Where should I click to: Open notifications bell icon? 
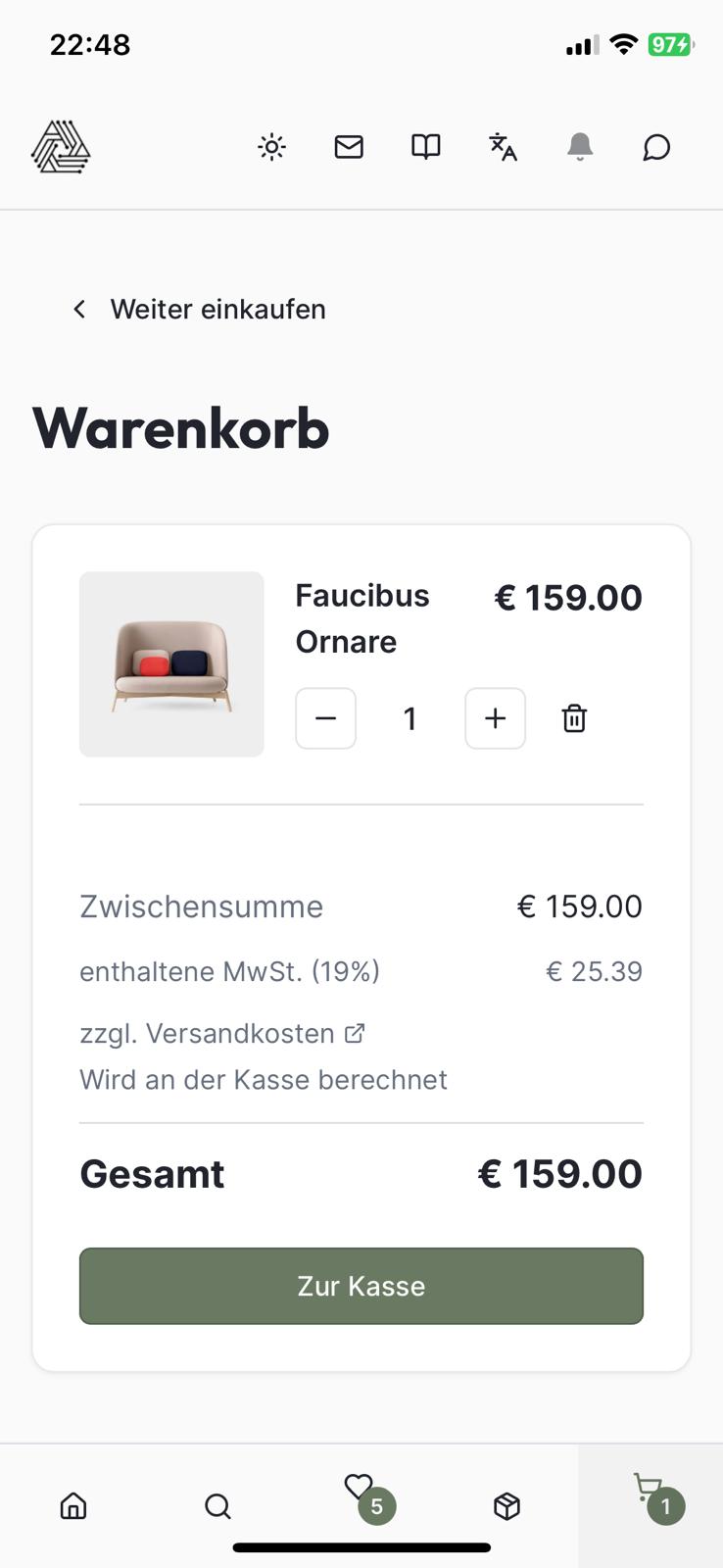pos(580,147)
